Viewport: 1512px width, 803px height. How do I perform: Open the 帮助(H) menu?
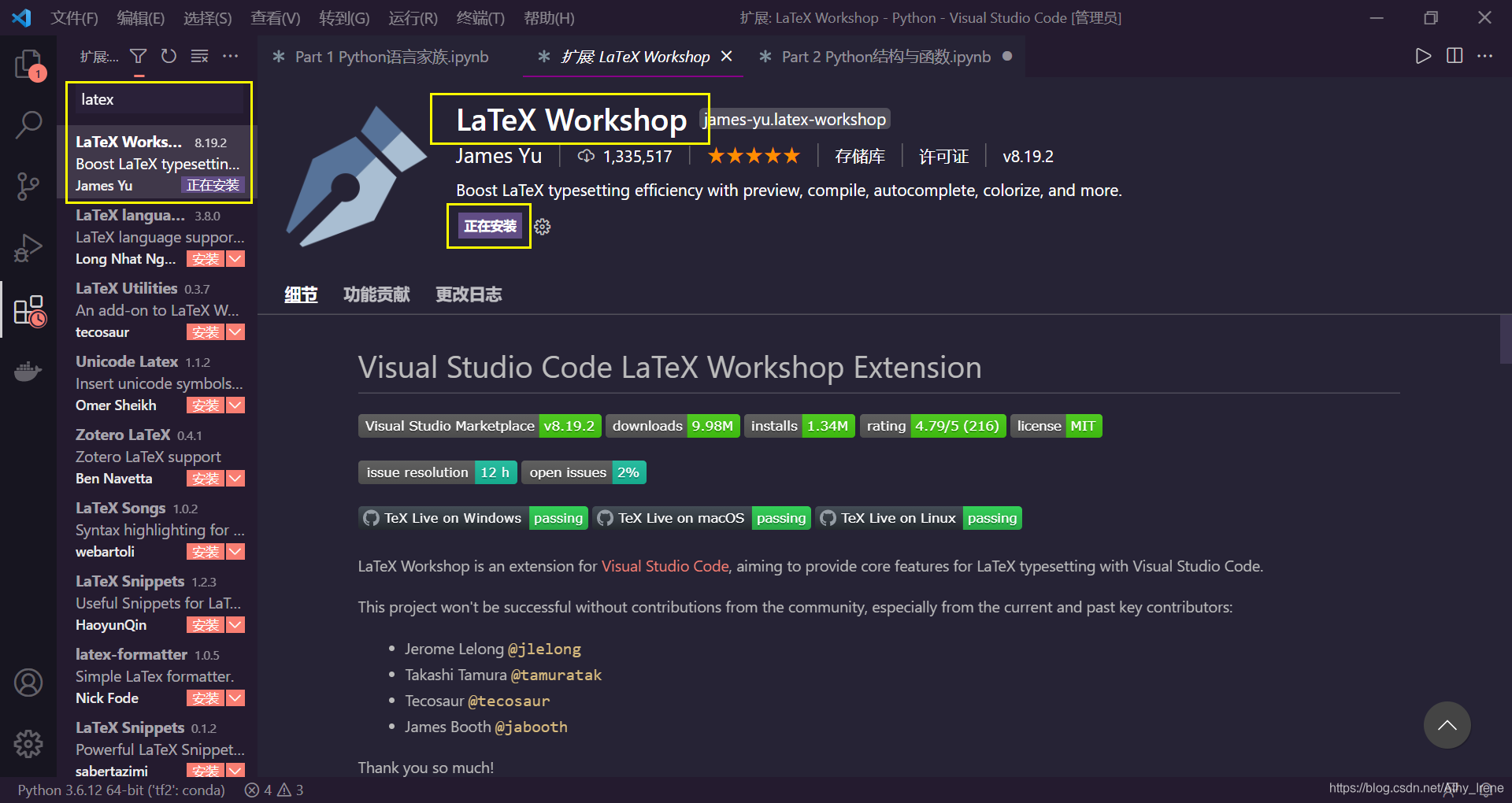point(549,18)
